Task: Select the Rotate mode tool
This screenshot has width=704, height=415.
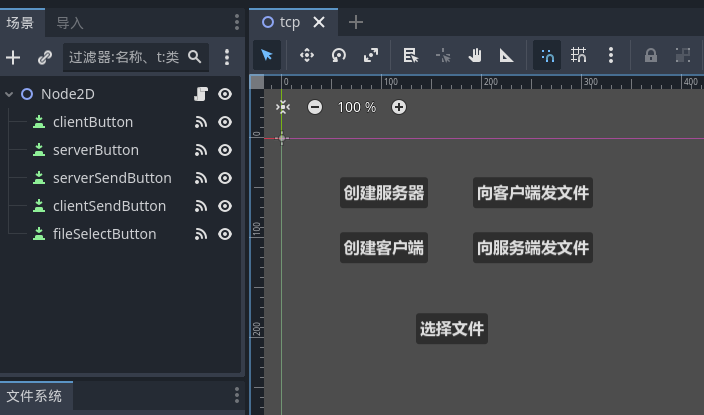Action: point(339,56)
